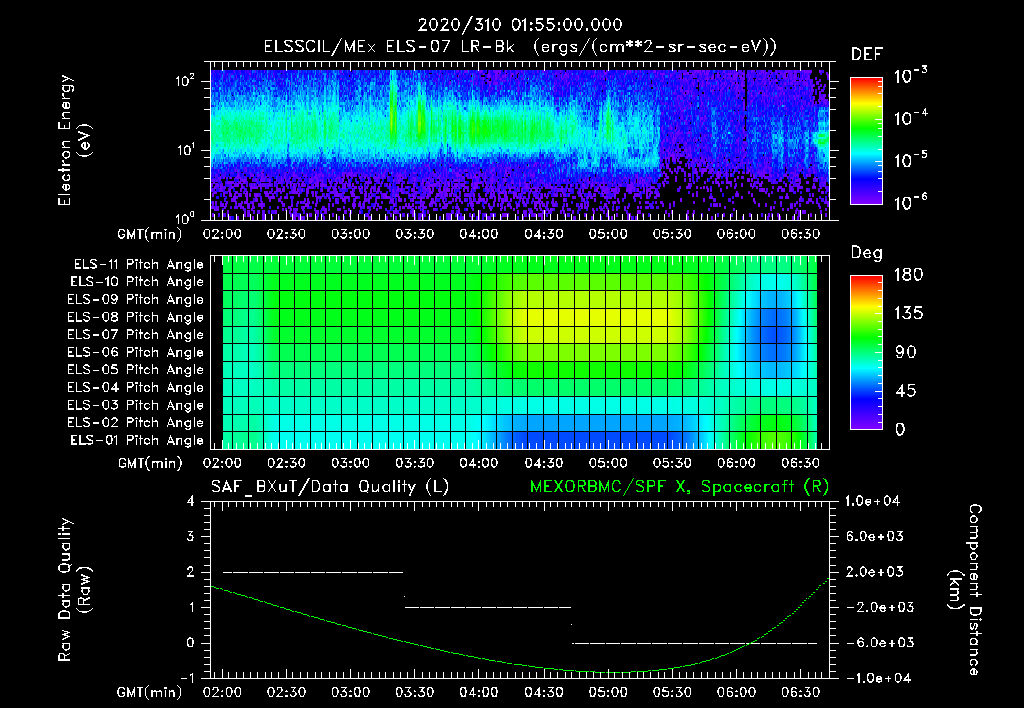Select the Raw Data Quality (Raw) axis label
The width and height of the screenshot is (1024, 708).
pos(74,590)
